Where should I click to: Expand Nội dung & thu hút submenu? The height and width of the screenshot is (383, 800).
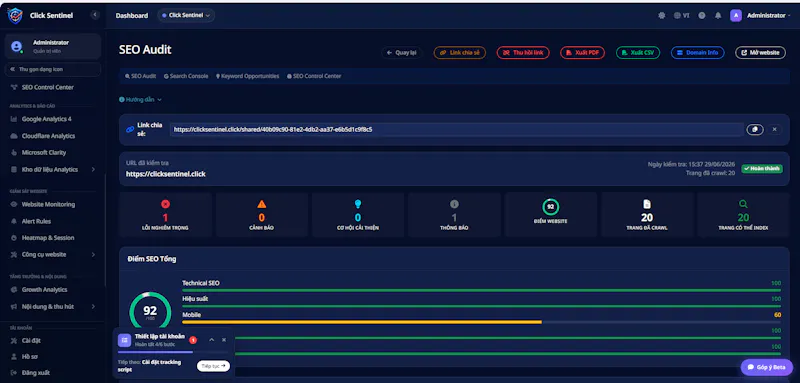pyautogui.click(x=53, y=307)
